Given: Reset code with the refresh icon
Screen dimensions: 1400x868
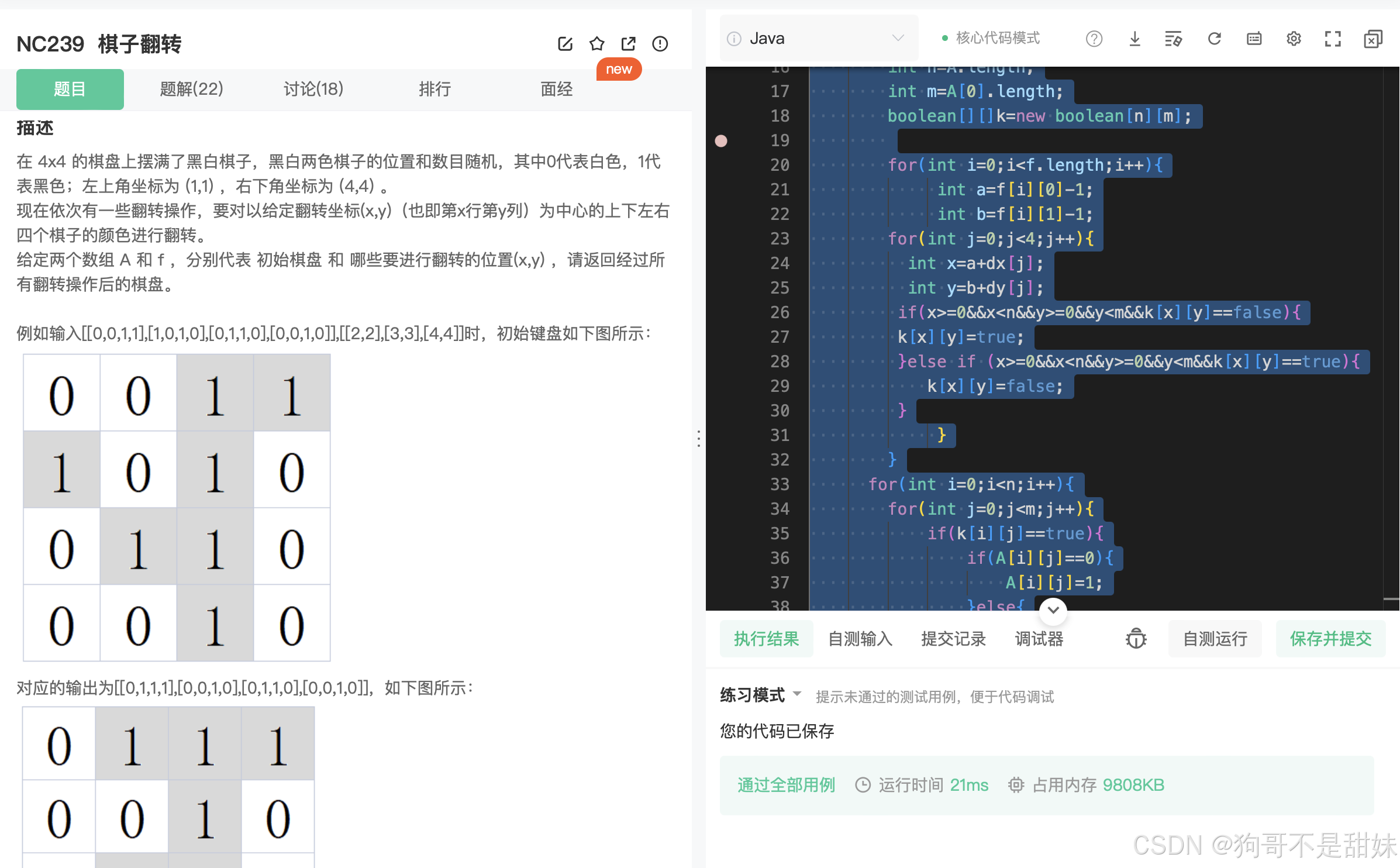Looking at the screenshot, I should coord(1214,39).
